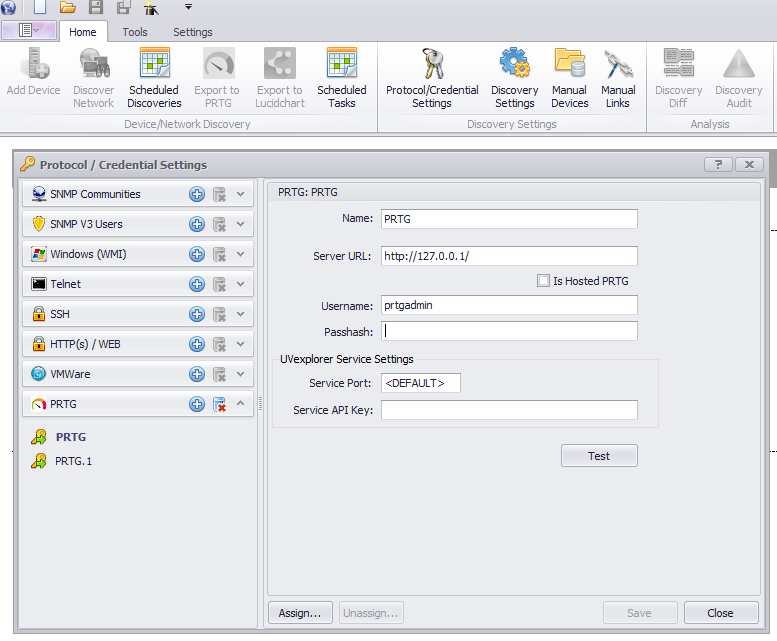Open Manual Devices
This screenshot has height=641, width=777.
[x=569, y=77]
